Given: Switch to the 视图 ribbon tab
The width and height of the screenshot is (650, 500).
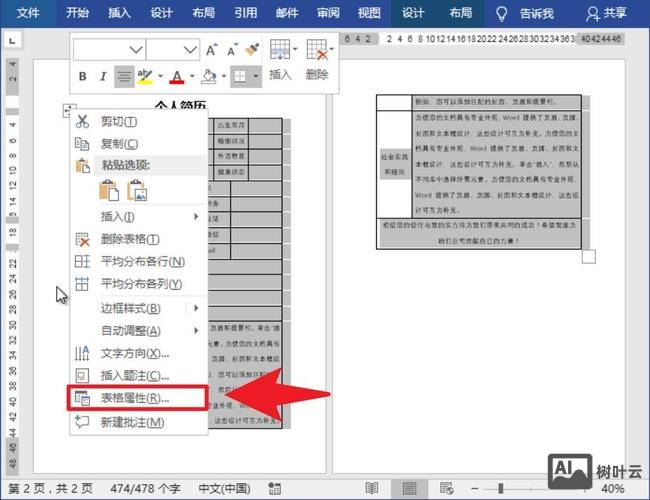Looking at the screenshot, I should (x=369, y=13).
